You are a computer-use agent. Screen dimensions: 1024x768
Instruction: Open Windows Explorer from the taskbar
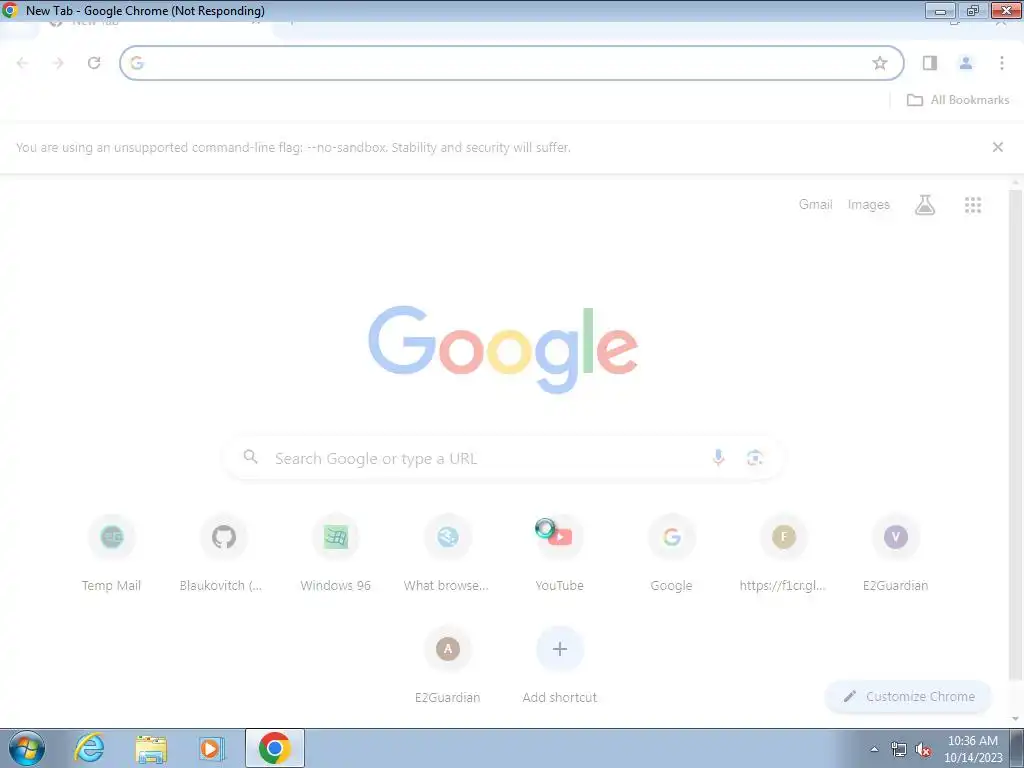[x=151, y=748]
